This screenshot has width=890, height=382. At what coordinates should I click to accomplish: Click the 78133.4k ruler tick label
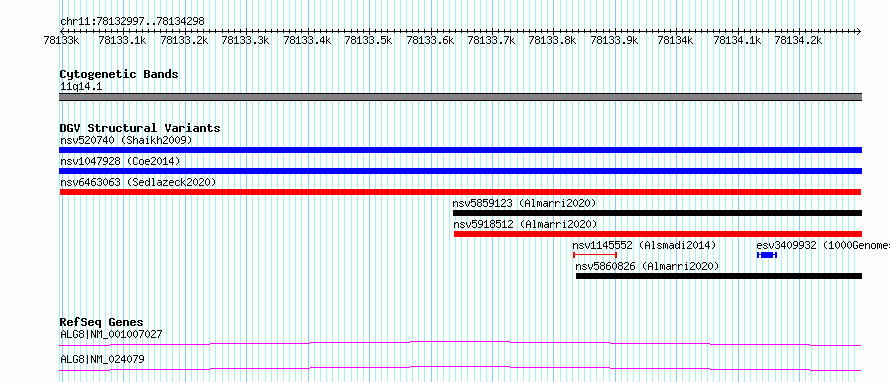click(x=308, y=40)
